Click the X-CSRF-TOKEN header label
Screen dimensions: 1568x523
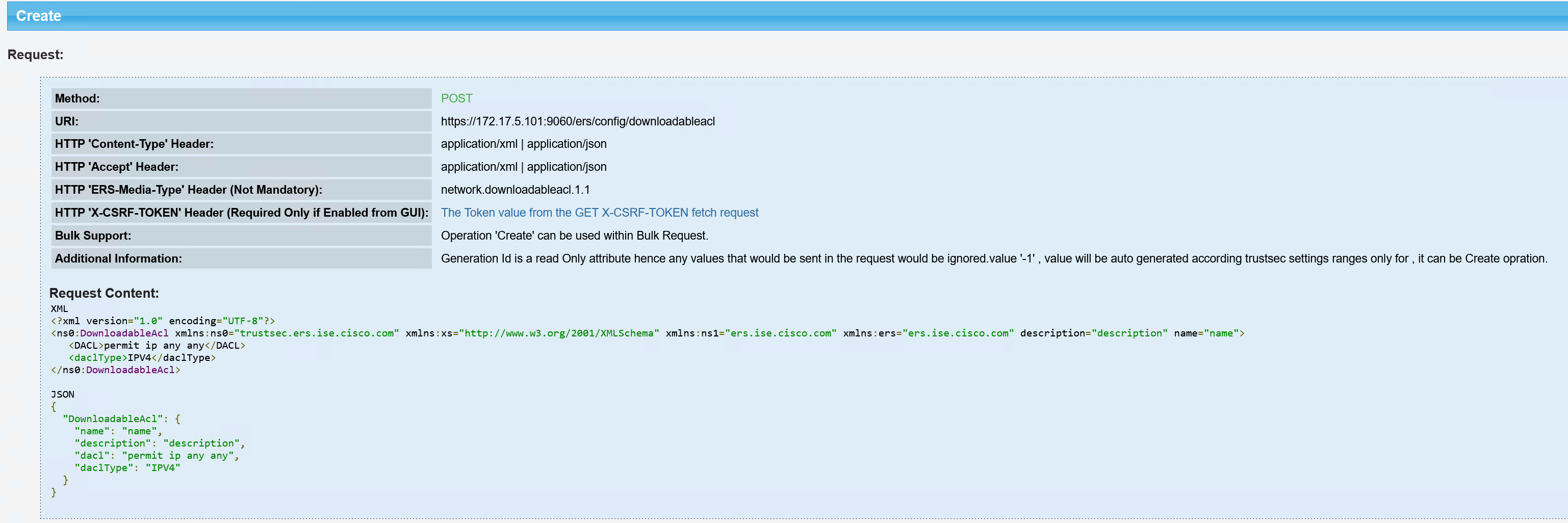pos(241,213)
